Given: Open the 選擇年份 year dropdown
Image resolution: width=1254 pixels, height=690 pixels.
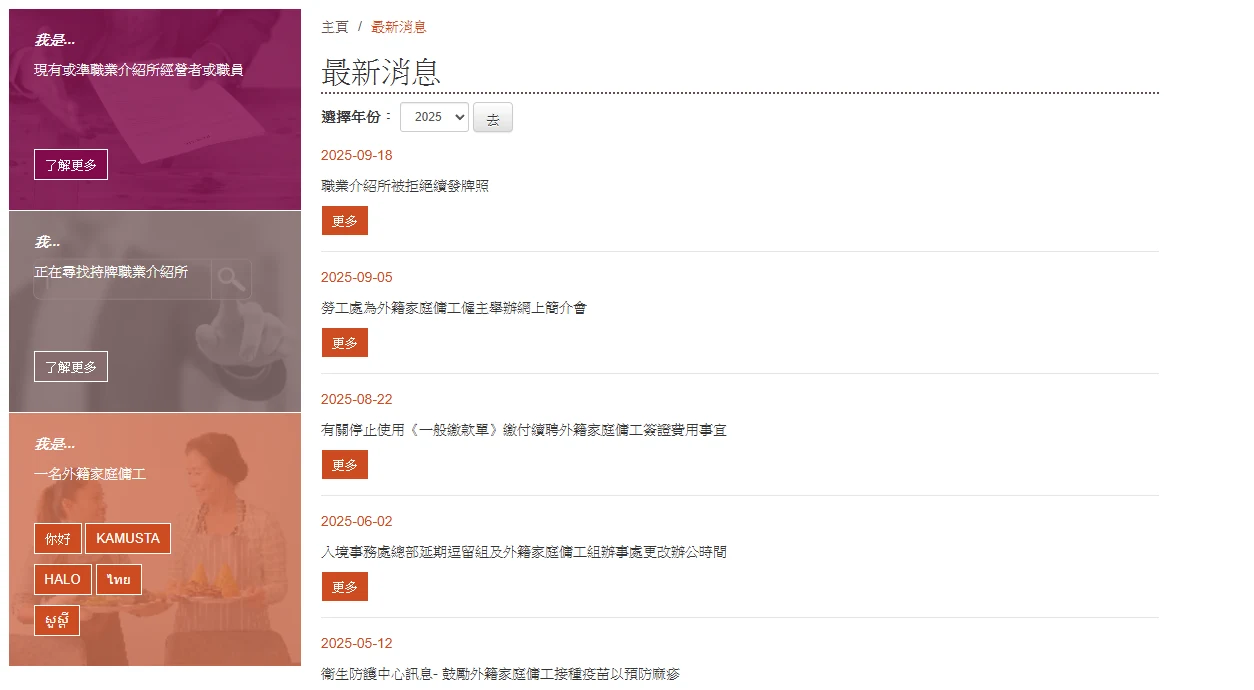Looking at the screenshot, I should [434, 117].
